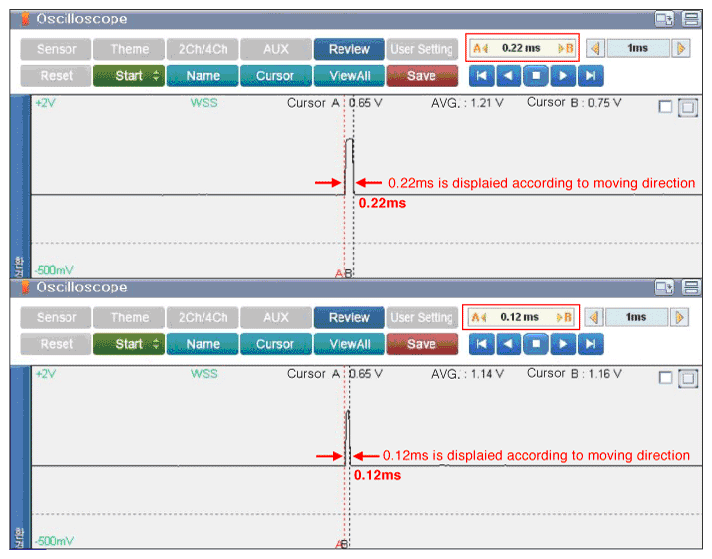Click ViewAll in bottom oscilloscope
Screen dimensions: 712x559
coord(349,344)
